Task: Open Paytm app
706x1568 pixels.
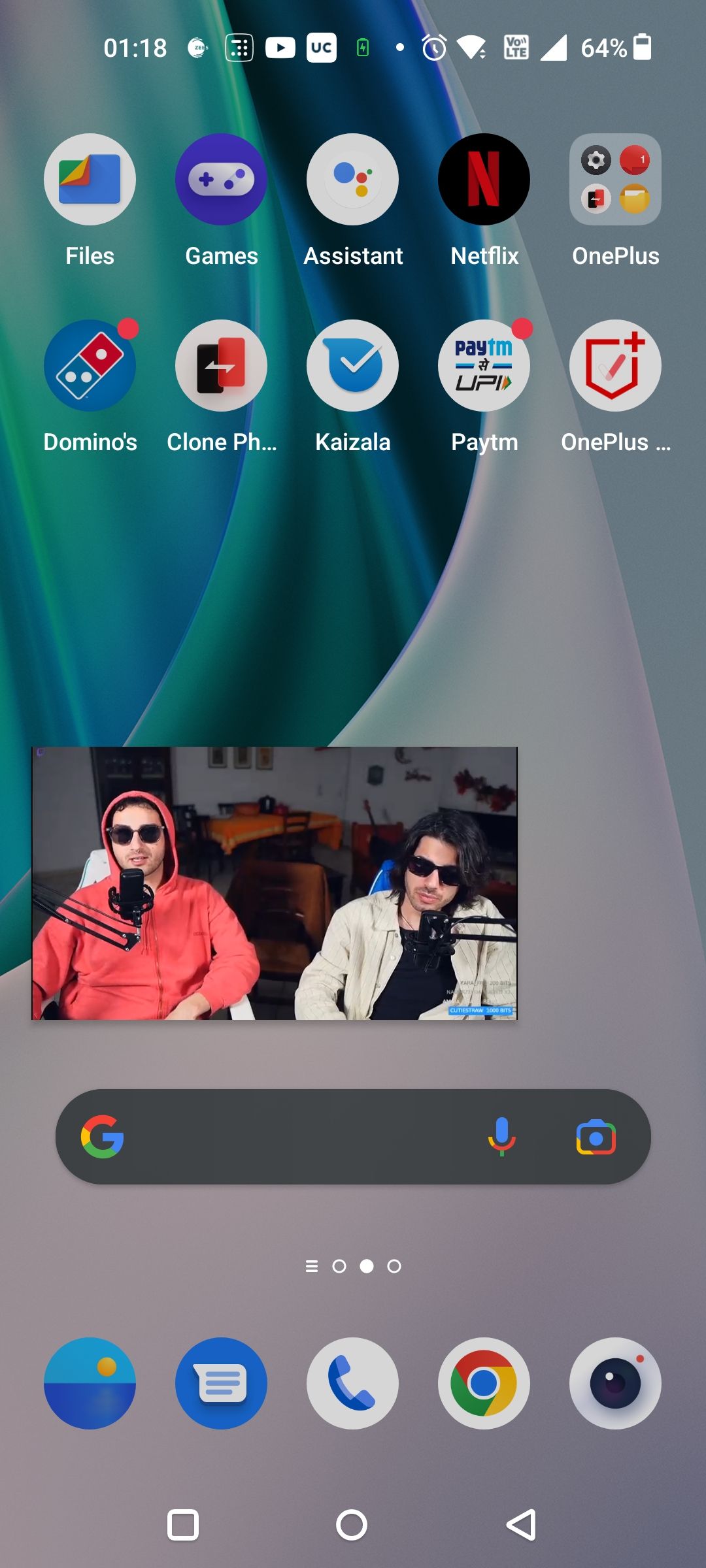Action: [x=484, y=365]
